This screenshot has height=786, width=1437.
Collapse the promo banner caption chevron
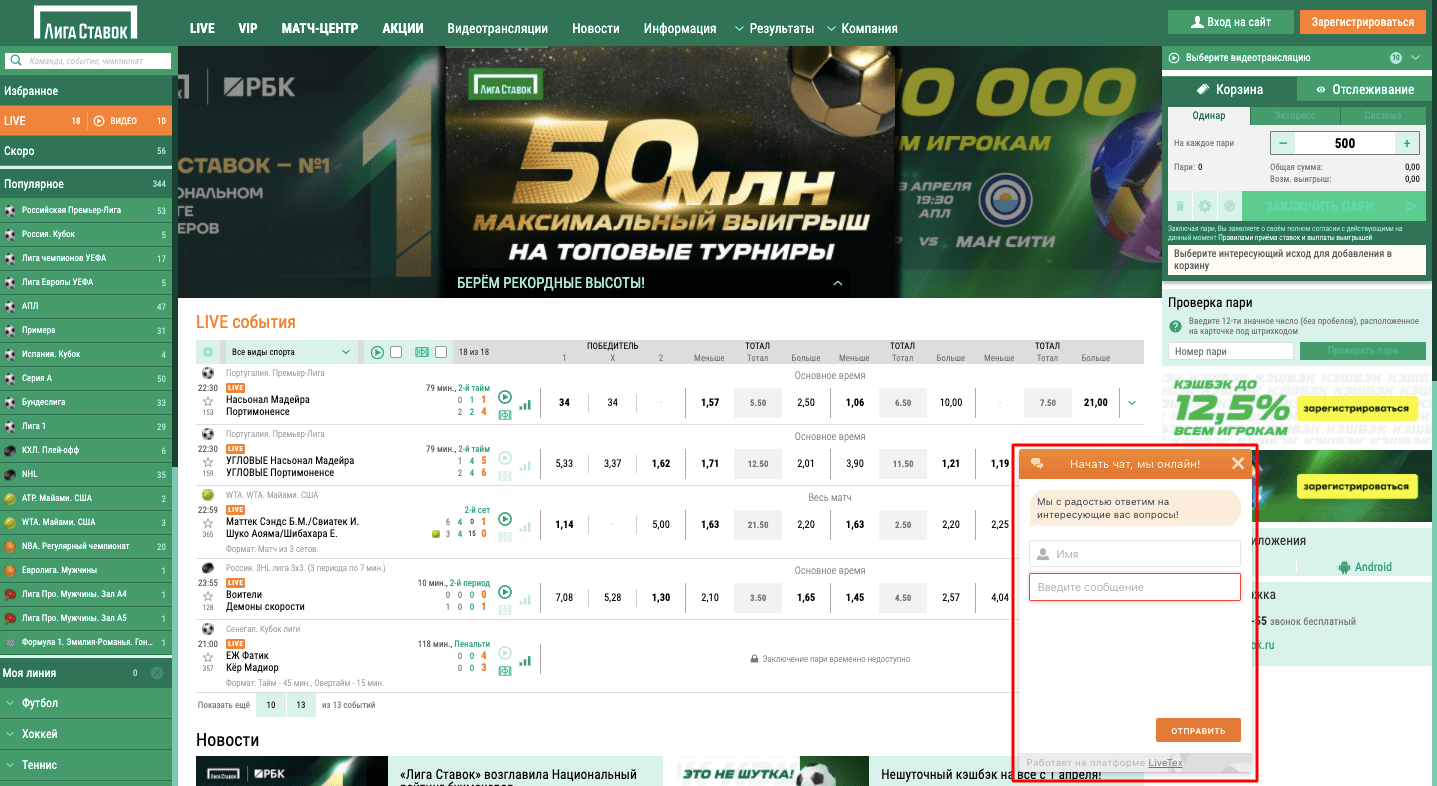pos(838,283)
